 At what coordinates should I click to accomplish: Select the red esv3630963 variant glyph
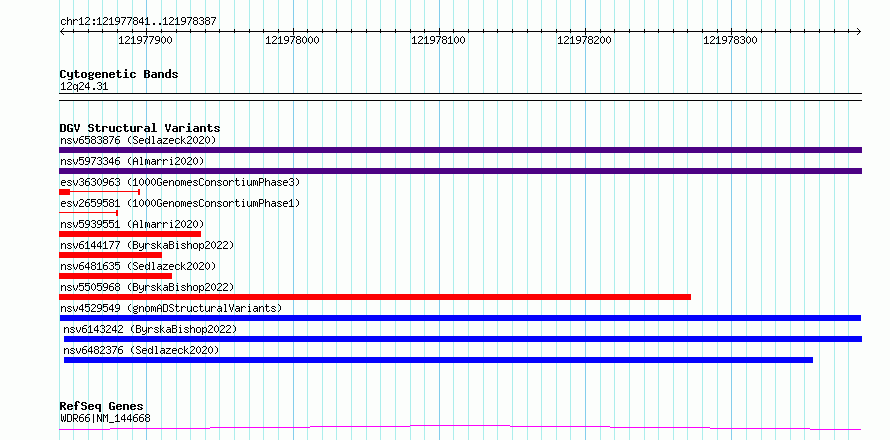coord(99,192)
